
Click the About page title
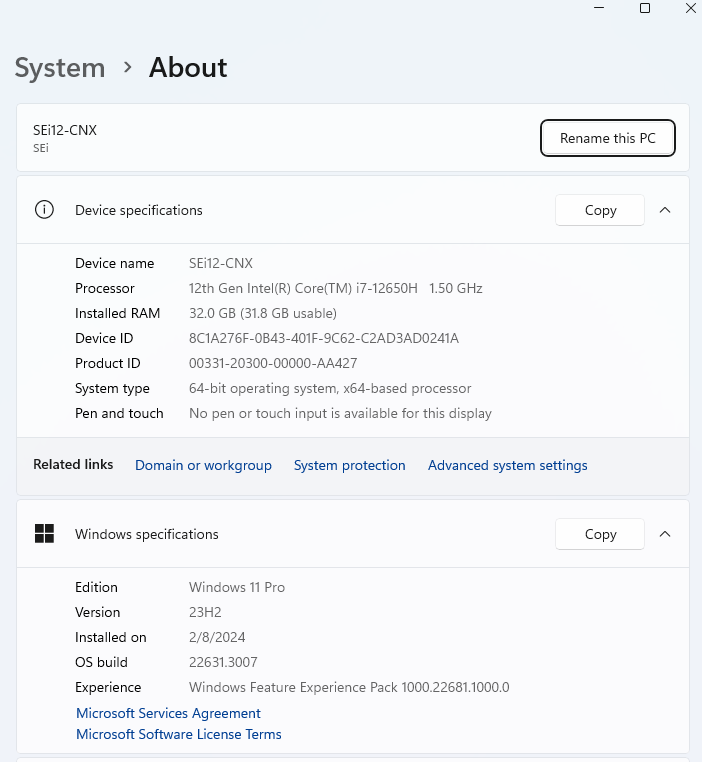click(x=188, y=68)
